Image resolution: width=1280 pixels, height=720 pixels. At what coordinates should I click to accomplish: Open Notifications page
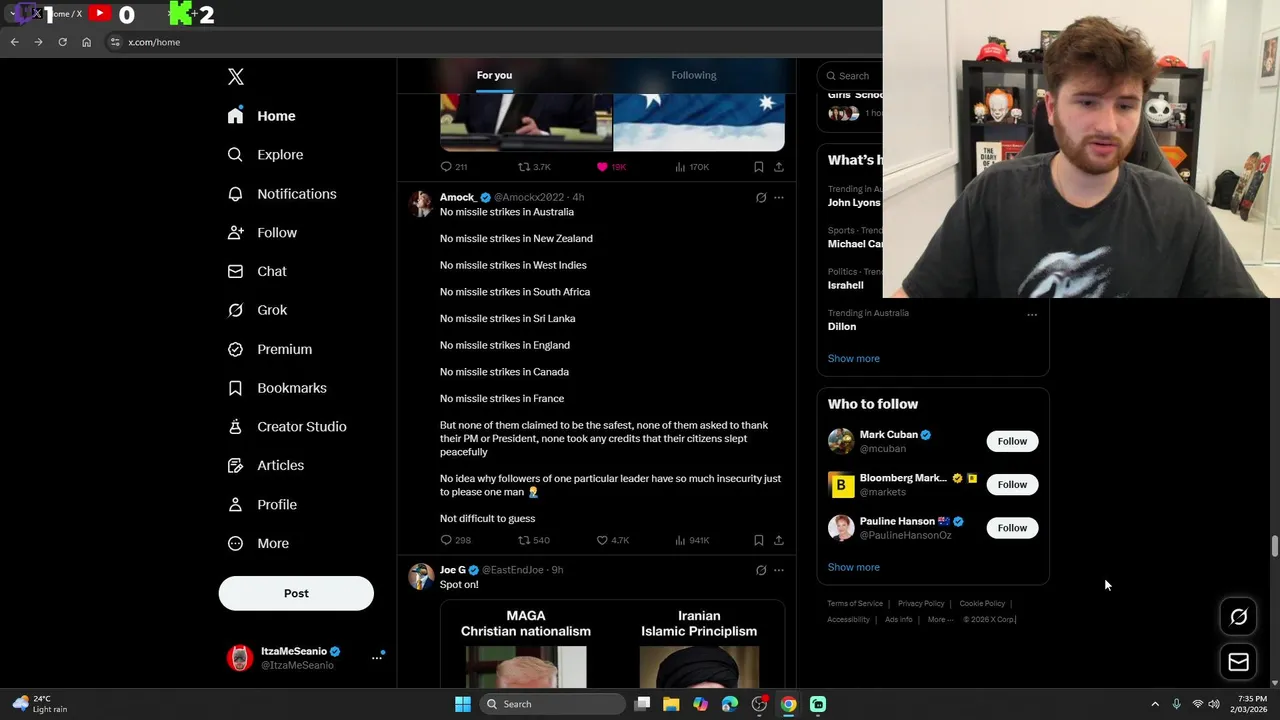(x=282, y=194)
